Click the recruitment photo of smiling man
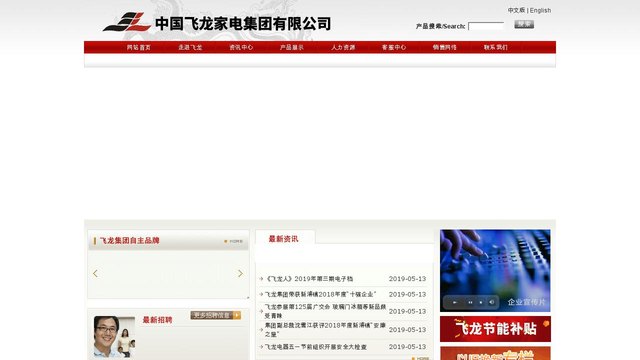 click(114, 337)
